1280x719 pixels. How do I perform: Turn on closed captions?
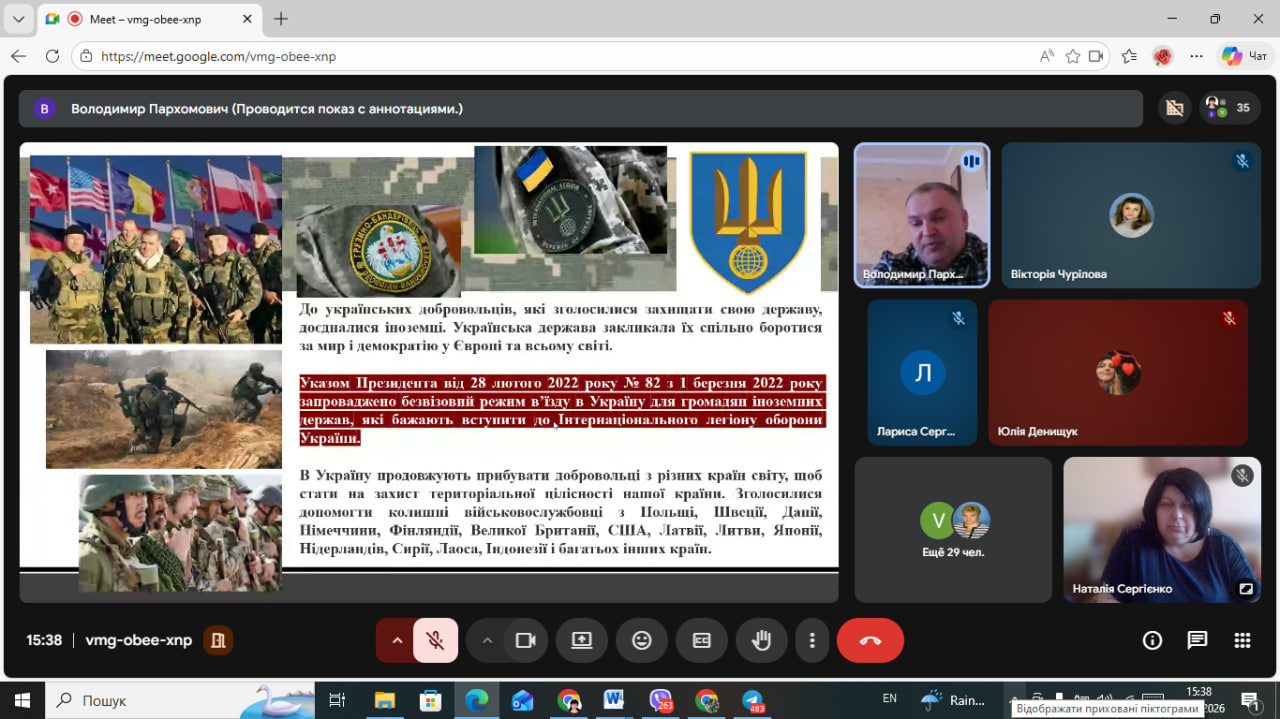pos(702,641)
